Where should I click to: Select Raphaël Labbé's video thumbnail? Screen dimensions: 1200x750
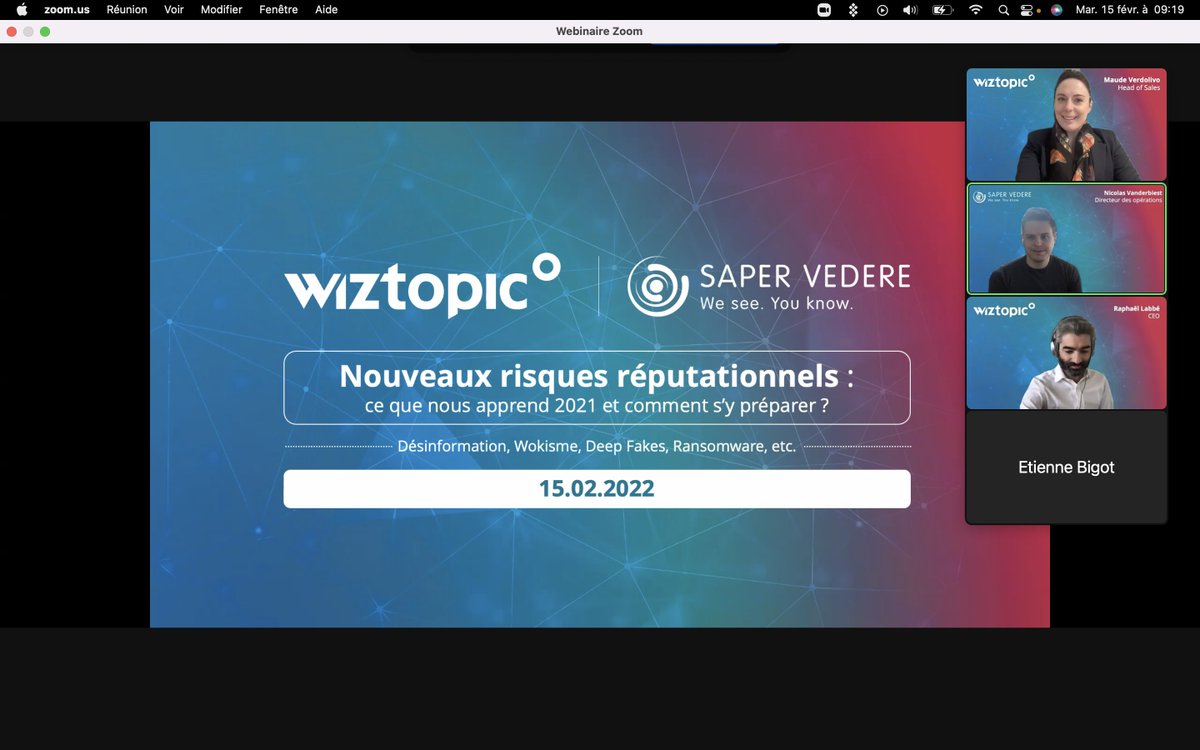[x=1066, y=353]
